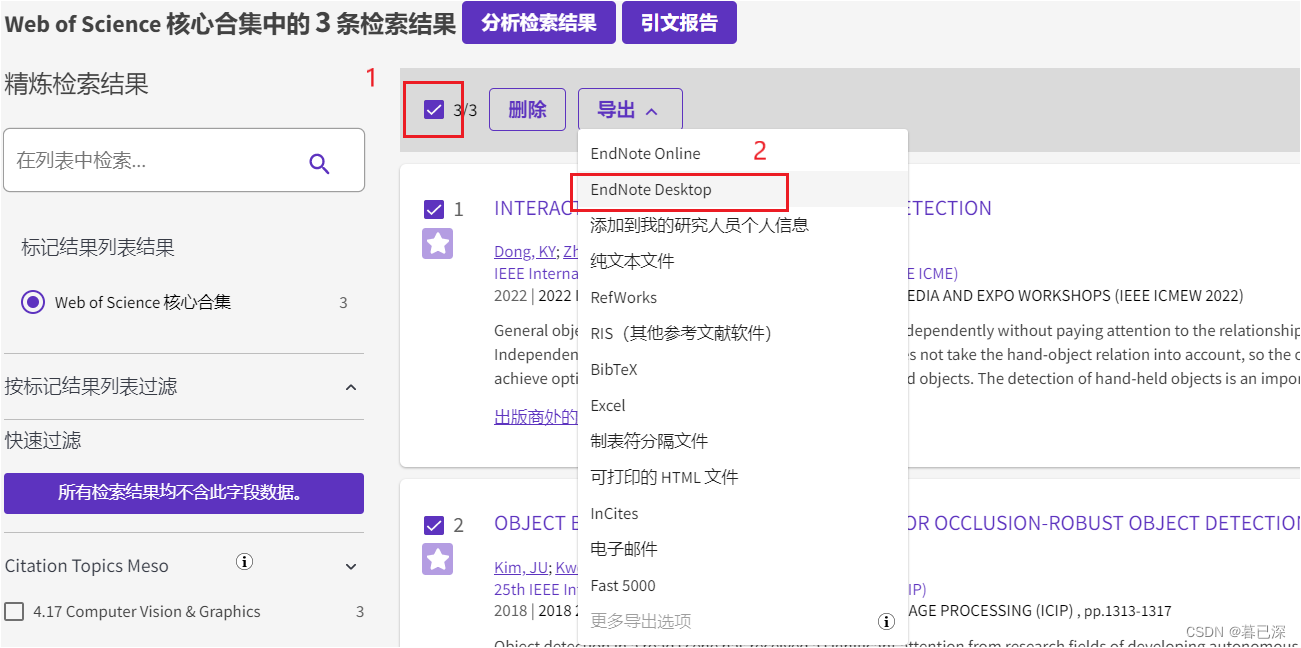This screenshot has width=1301, height=648.
Task: Choose Fast 5000 export option
Action: pyautogui.click(x=743, y=585)
